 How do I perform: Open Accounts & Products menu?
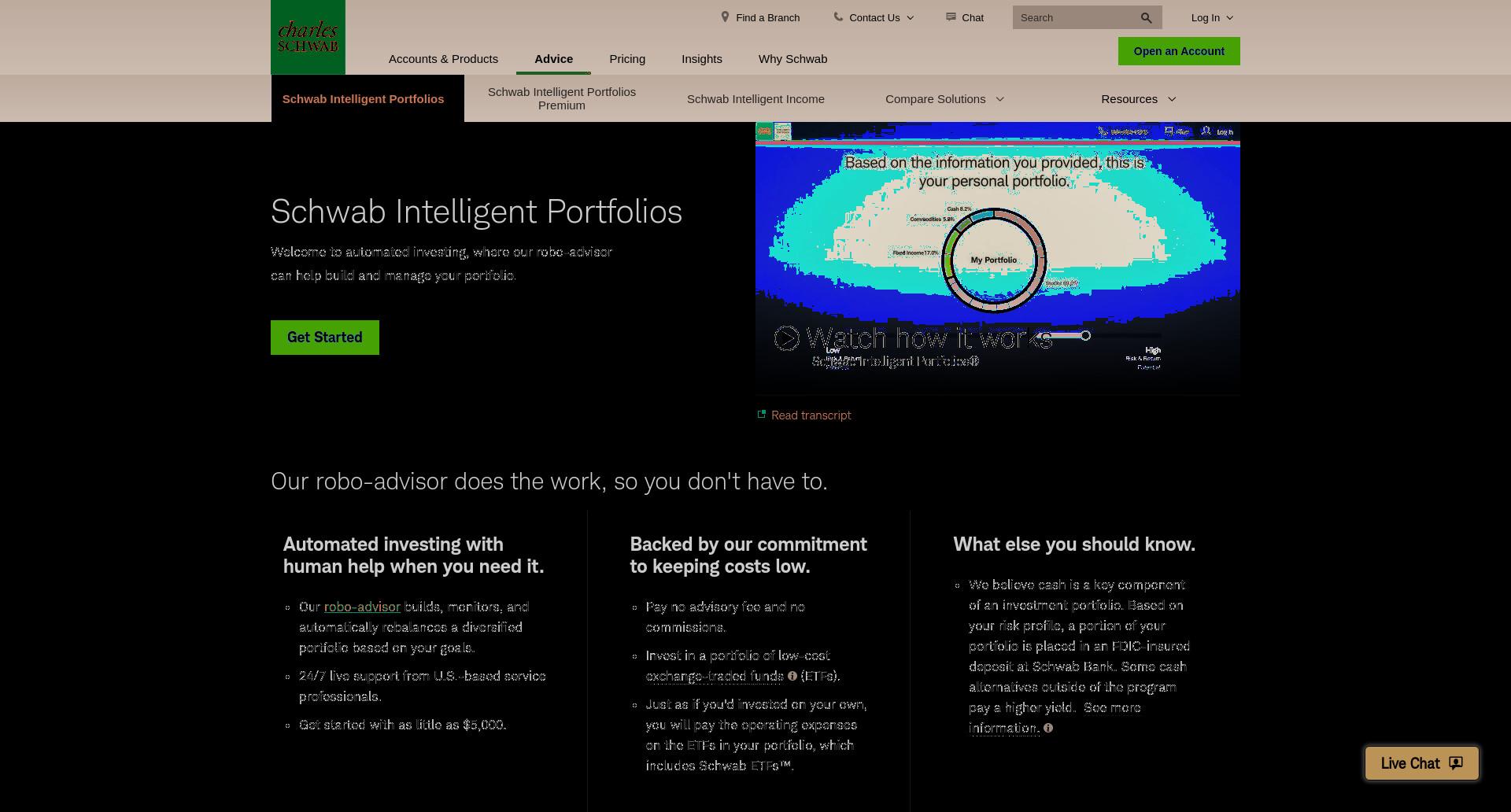[x=443, y=59]
